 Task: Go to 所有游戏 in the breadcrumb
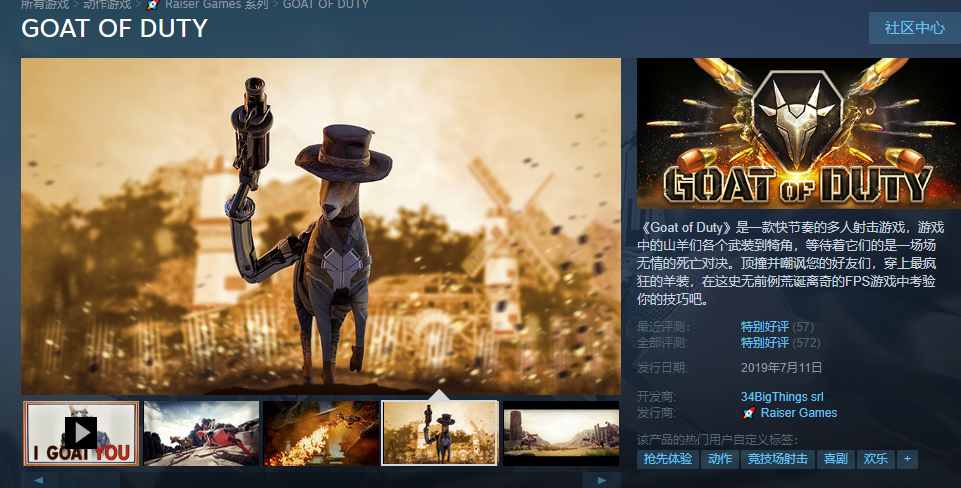[45, 5]
